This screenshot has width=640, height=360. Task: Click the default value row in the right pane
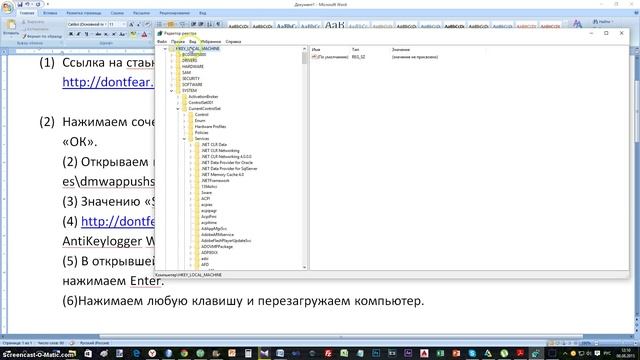(x=375, y=57)
